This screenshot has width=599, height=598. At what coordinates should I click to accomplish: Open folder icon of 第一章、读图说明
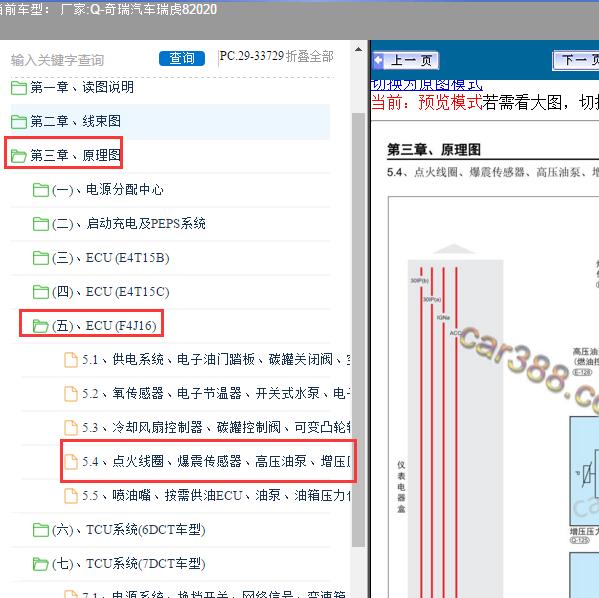tap(19, 88)
